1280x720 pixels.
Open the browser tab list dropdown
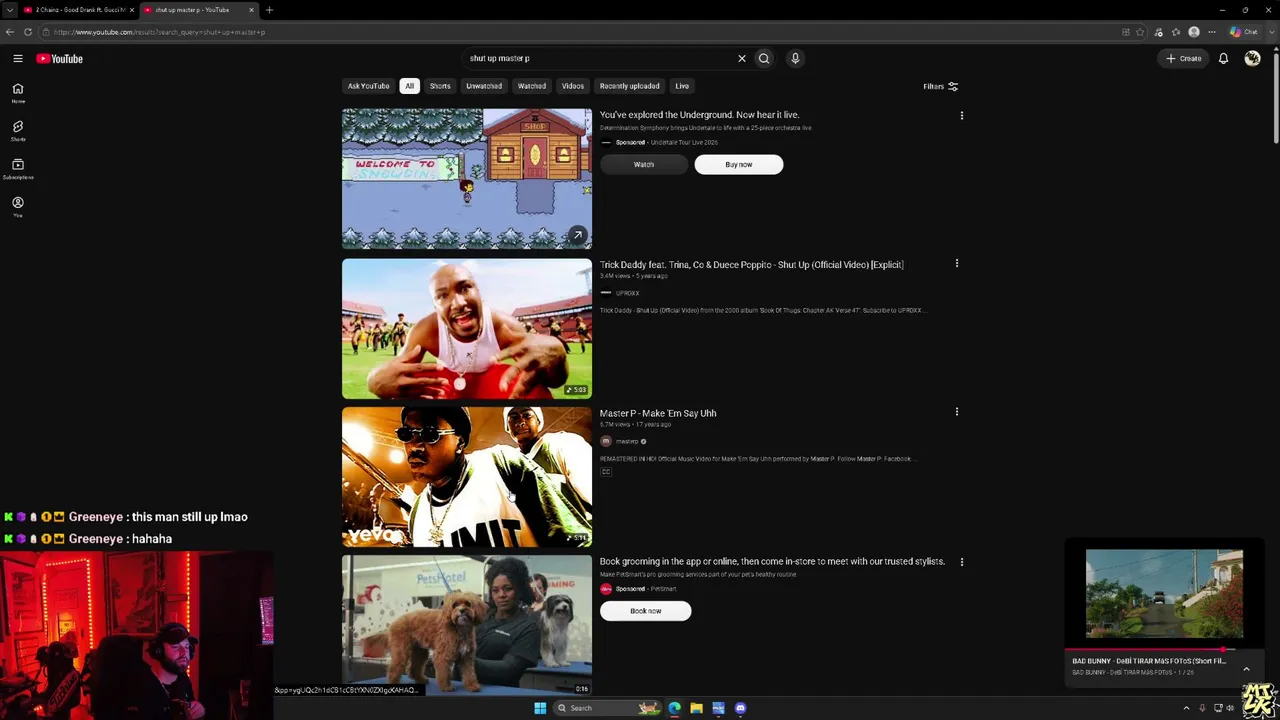10,10
